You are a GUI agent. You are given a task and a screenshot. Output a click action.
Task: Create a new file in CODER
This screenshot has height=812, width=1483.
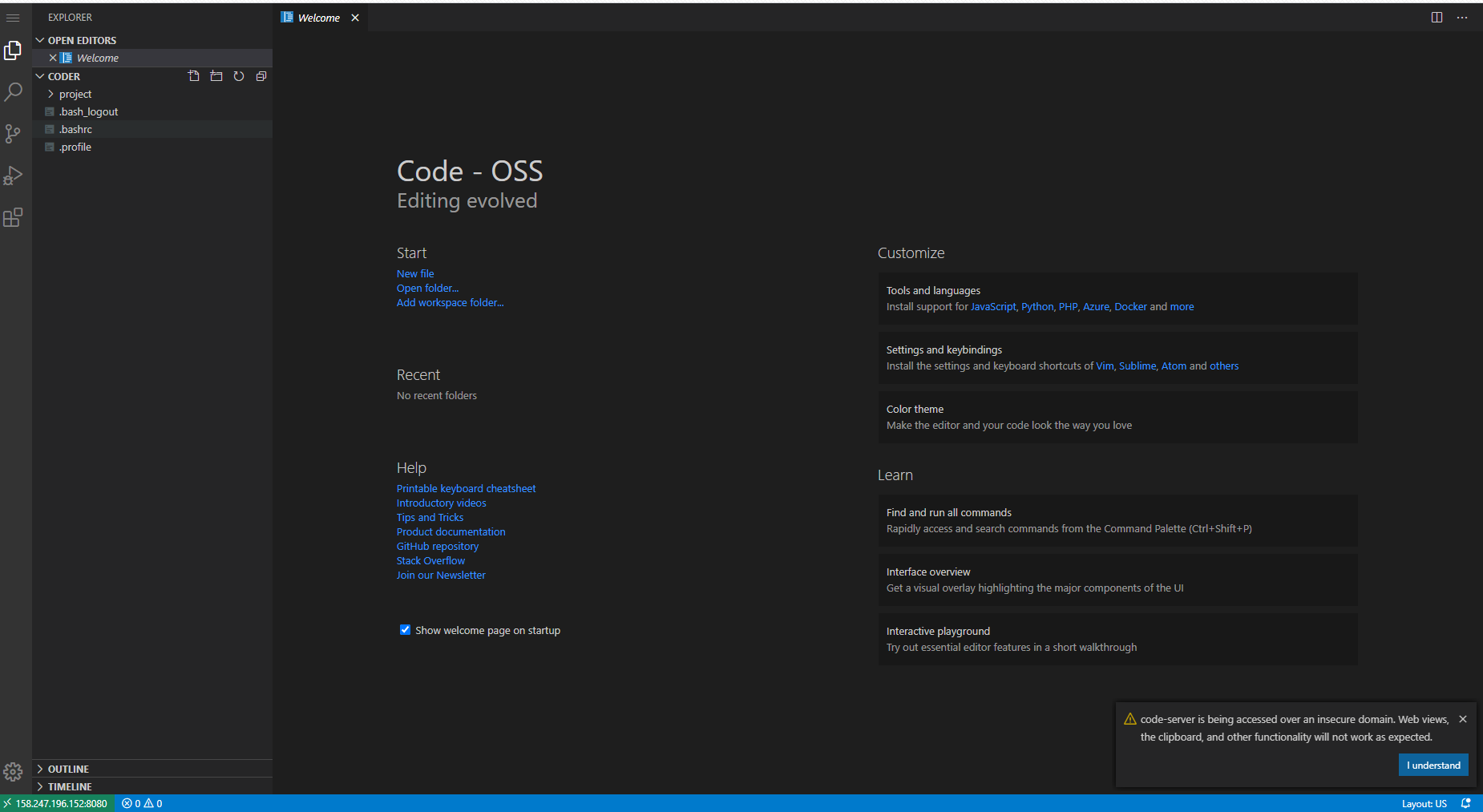pos(194,76)
